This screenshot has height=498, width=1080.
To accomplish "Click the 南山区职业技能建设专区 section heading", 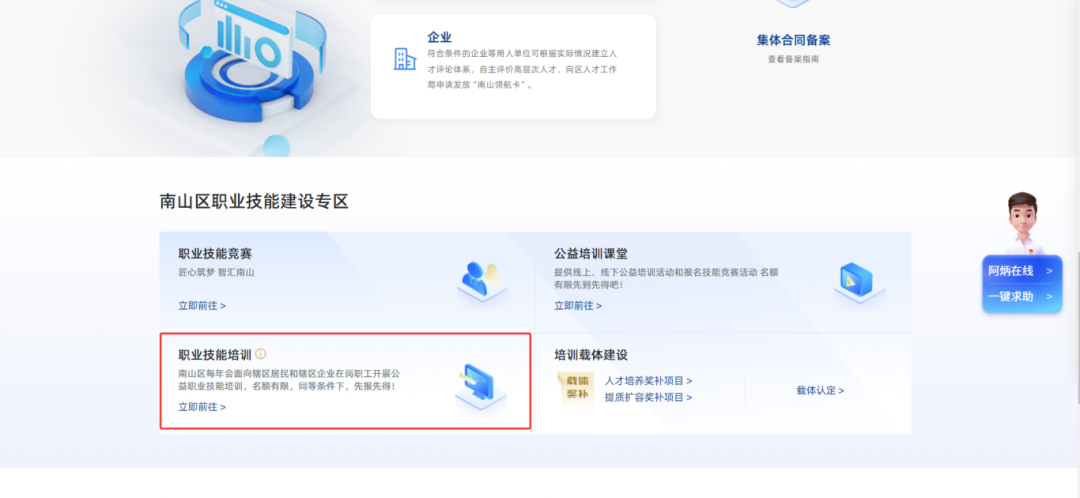I will point(254,201).
